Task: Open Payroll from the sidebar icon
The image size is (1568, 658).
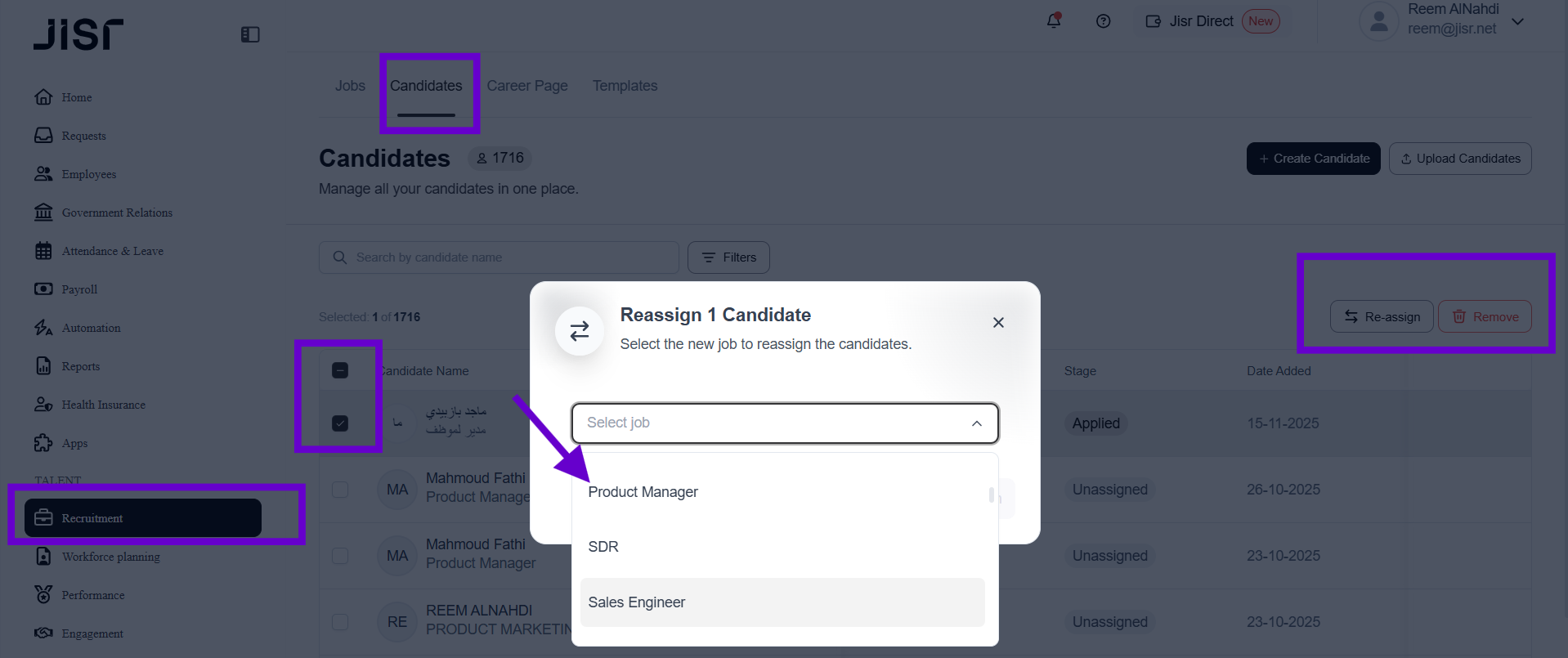Action: (x=43, y=289)
